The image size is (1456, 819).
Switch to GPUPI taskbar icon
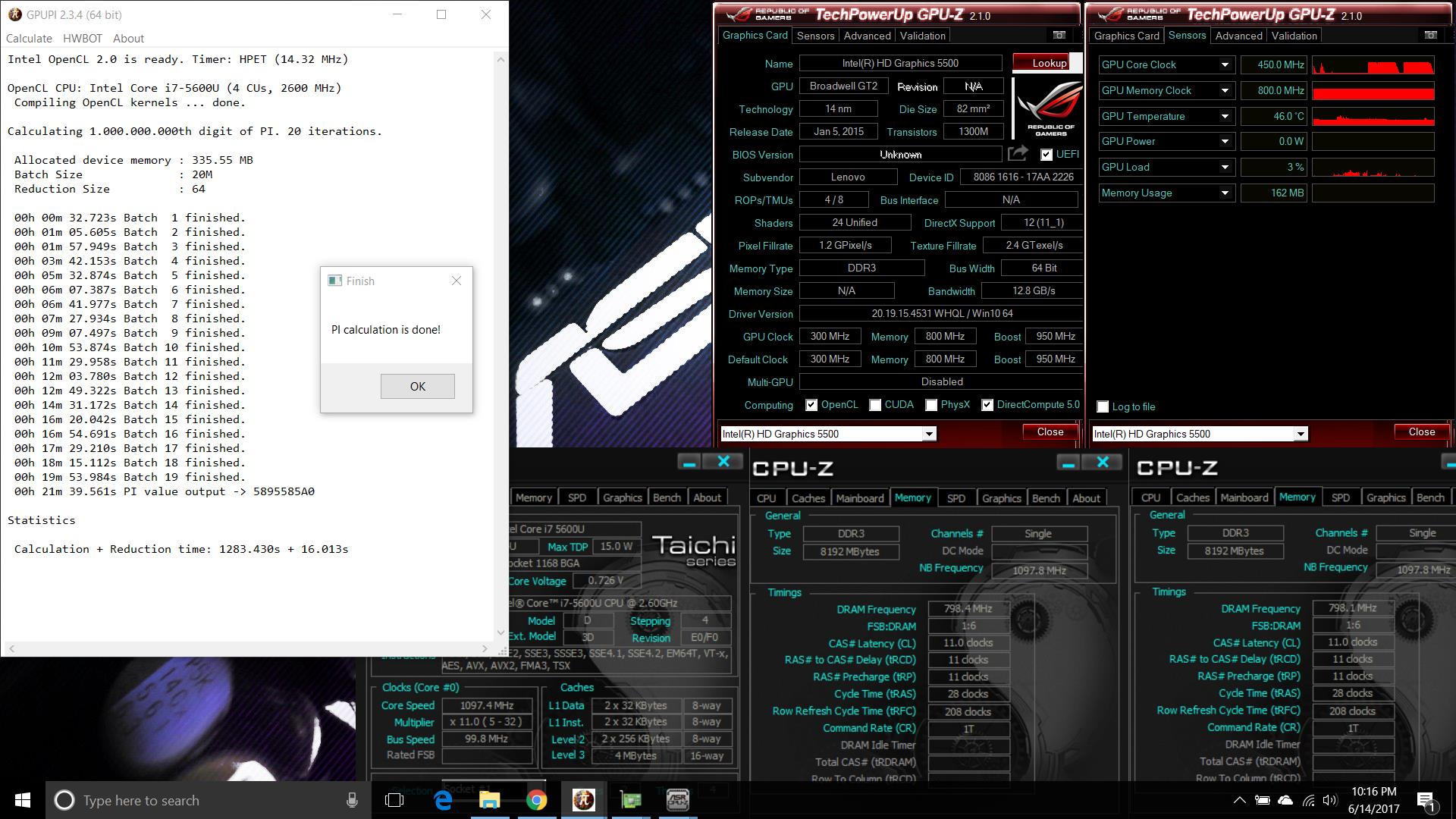(583, 800)
